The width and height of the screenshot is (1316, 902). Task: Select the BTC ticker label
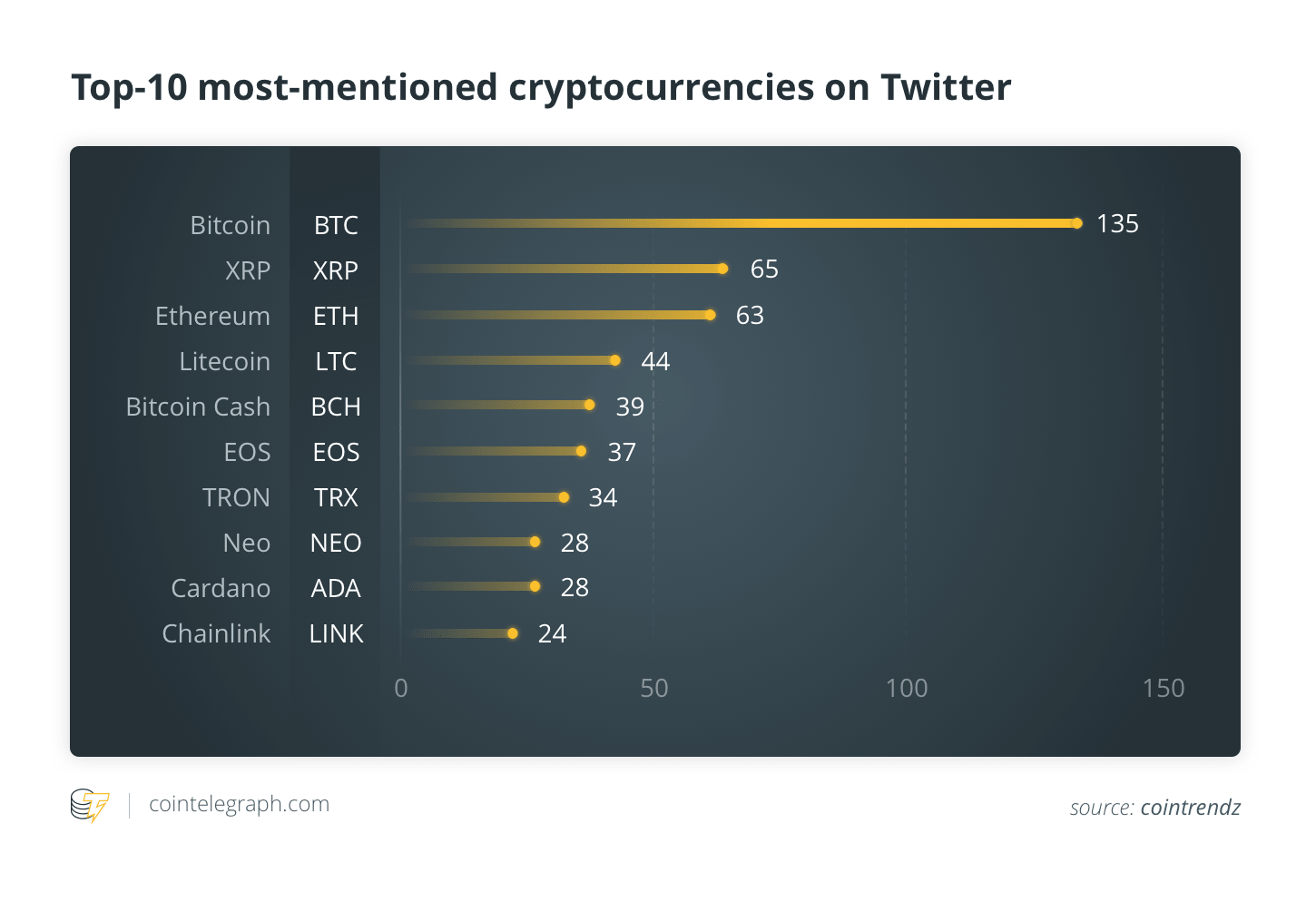pyautogui.click(x=336, y=225)
